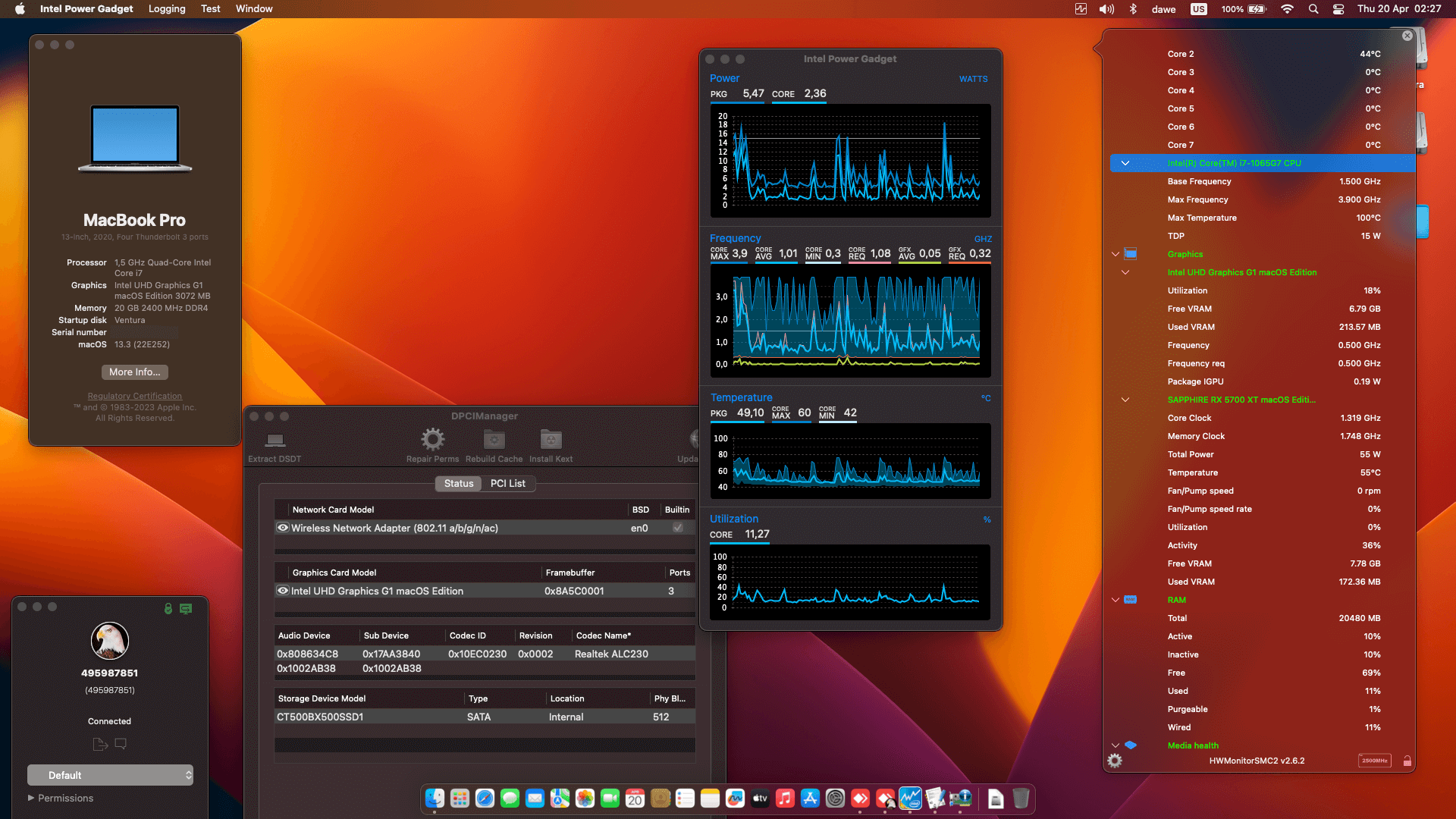Collapse the SAPPHIRE RX 5700 XT subgroup
This screenshot has height=819, width=1456.
tap(1125, 400)
